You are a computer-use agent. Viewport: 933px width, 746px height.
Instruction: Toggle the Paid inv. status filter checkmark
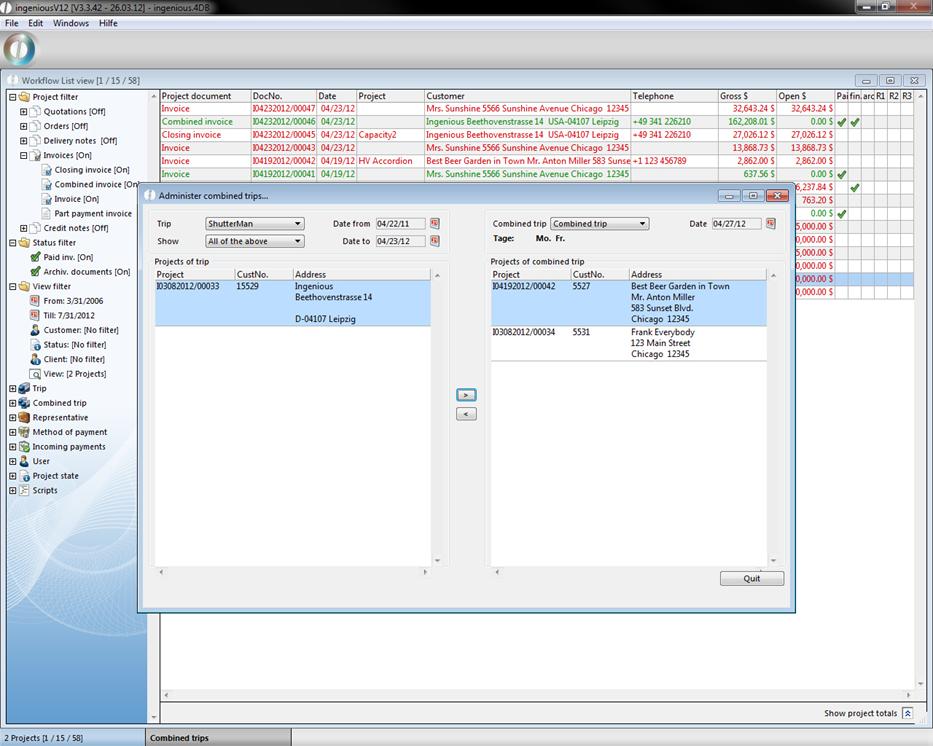[x=35, y=257]
